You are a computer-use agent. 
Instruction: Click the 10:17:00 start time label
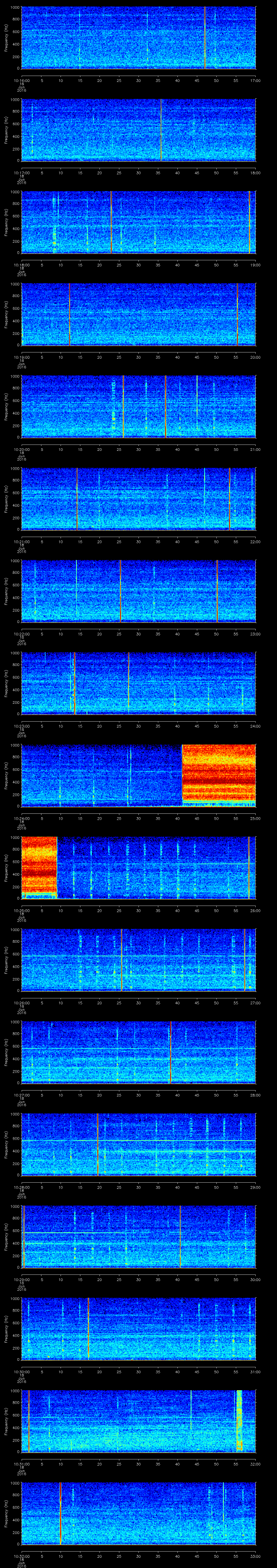click(x=22, y=173)
